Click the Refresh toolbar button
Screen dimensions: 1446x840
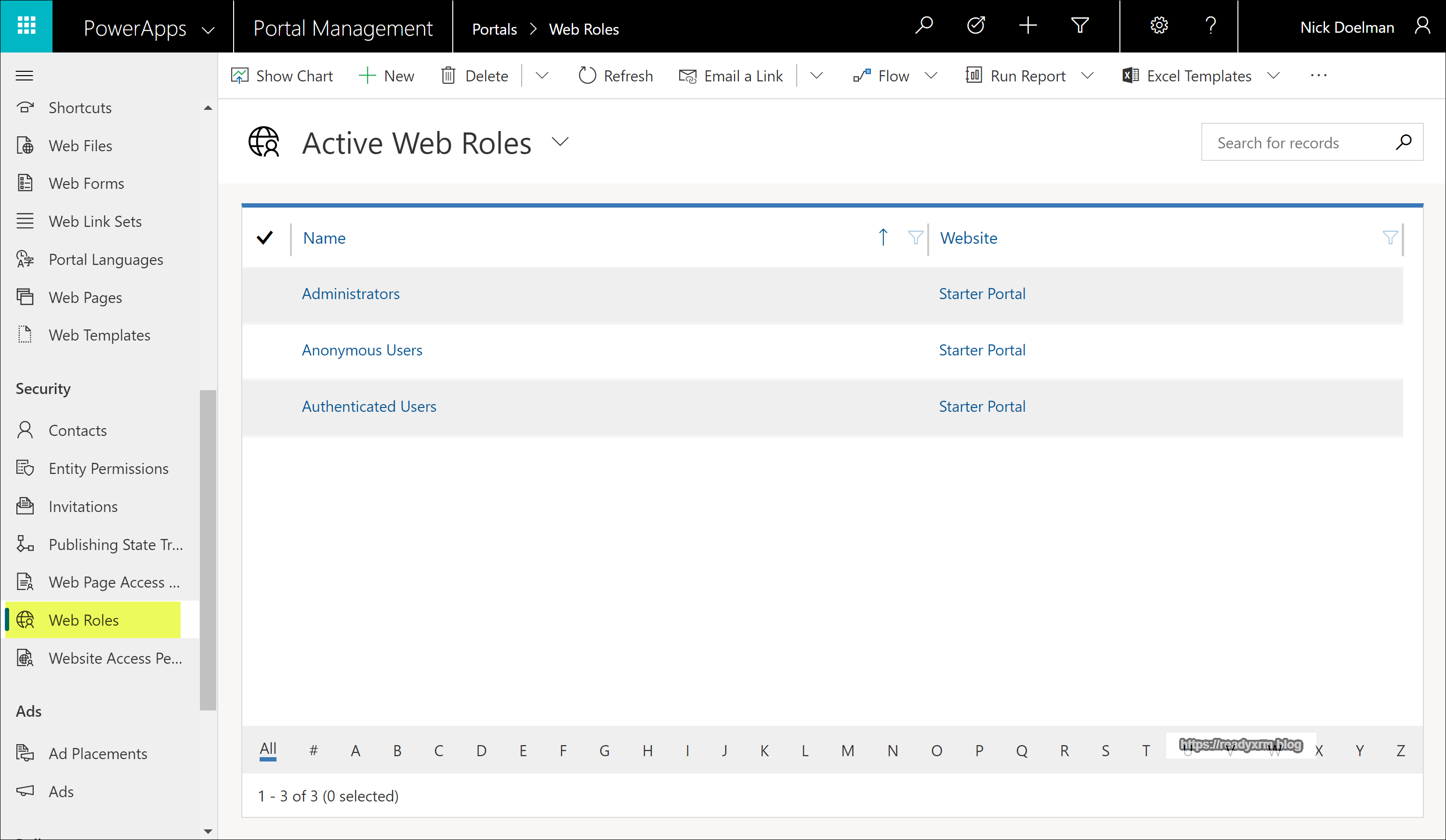(616, 76)
